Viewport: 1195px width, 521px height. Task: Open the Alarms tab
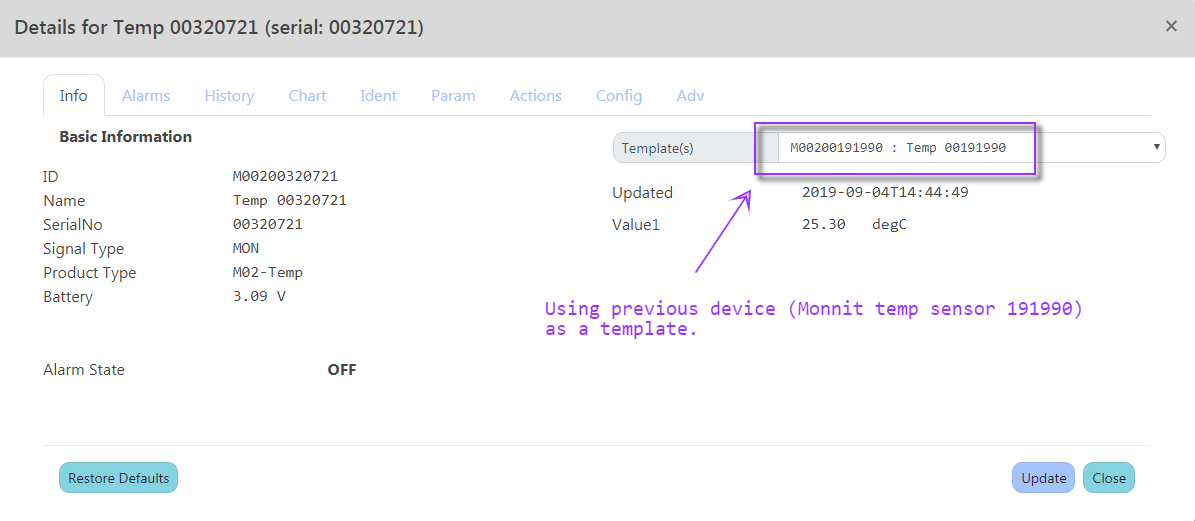[146, 96]
